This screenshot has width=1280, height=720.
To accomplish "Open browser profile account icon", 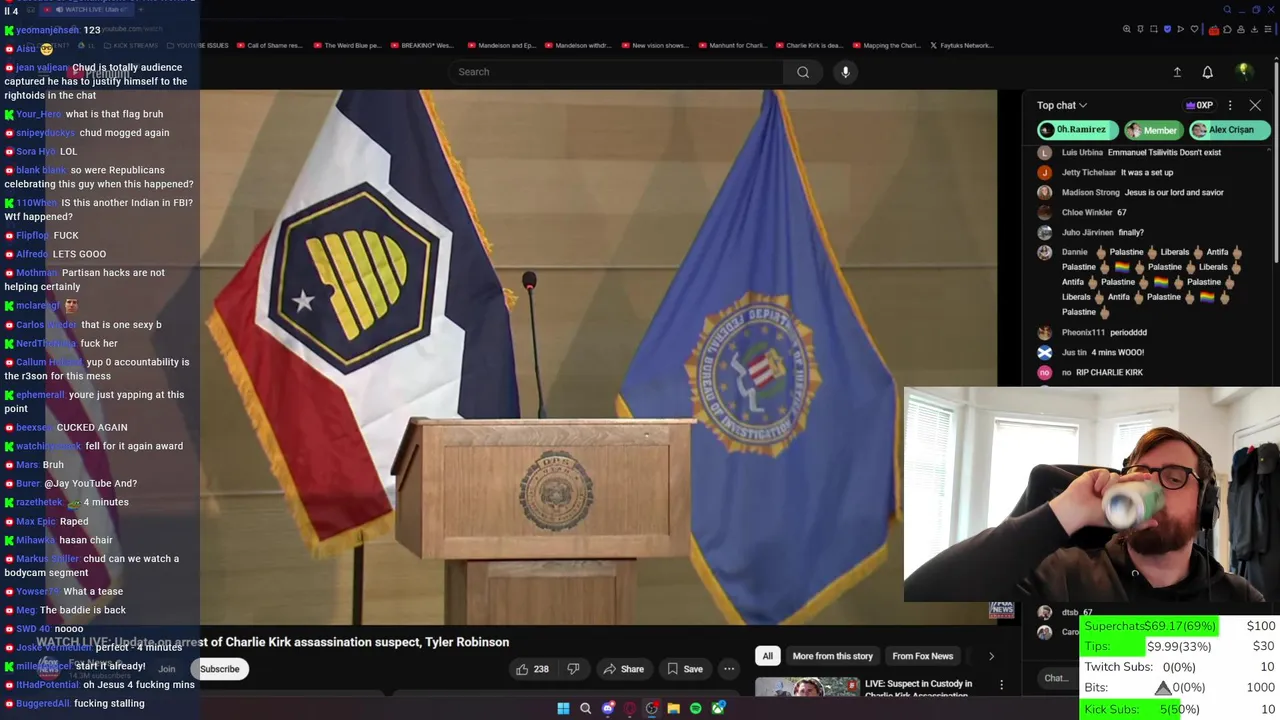I will [1241, 29].
